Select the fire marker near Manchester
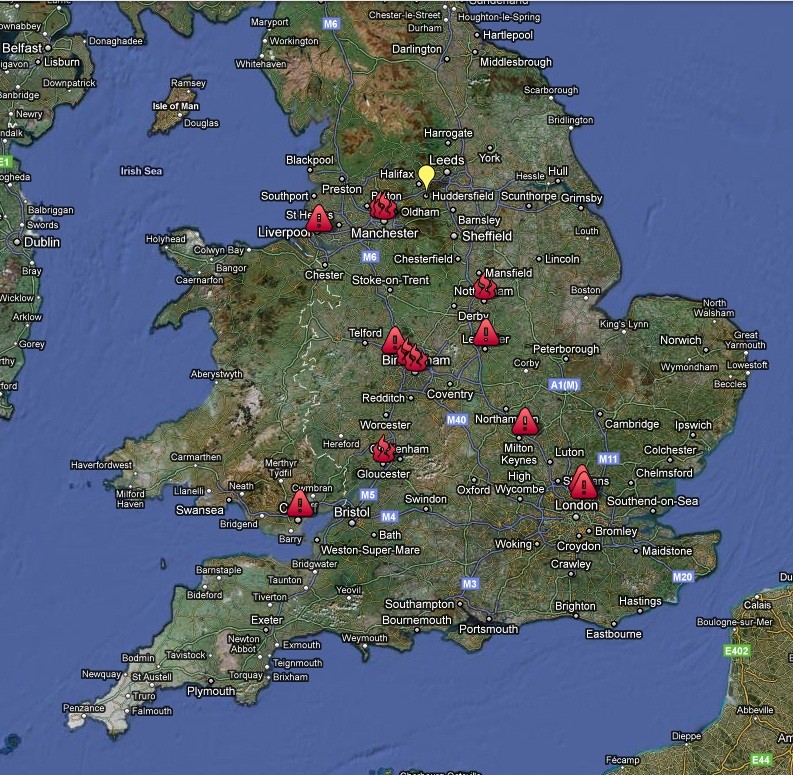This screenshot has width=793, height=775. tap(382, 208)
